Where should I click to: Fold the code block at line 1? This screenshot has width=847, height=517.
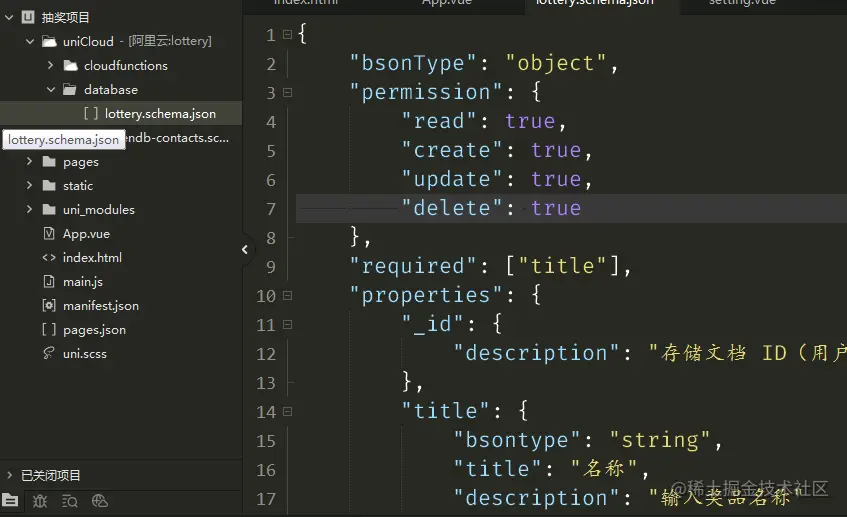(x=287, y=35)
